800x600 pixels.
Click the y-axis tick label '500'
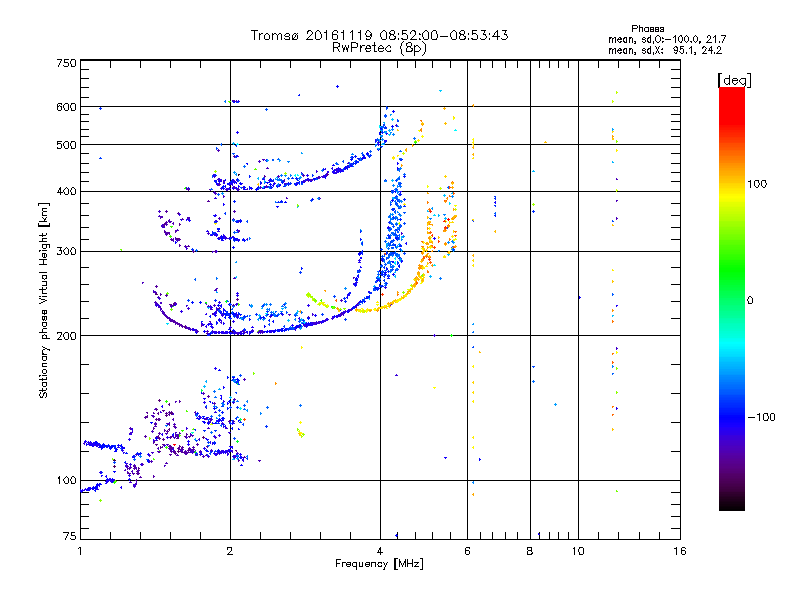point(67,145)
